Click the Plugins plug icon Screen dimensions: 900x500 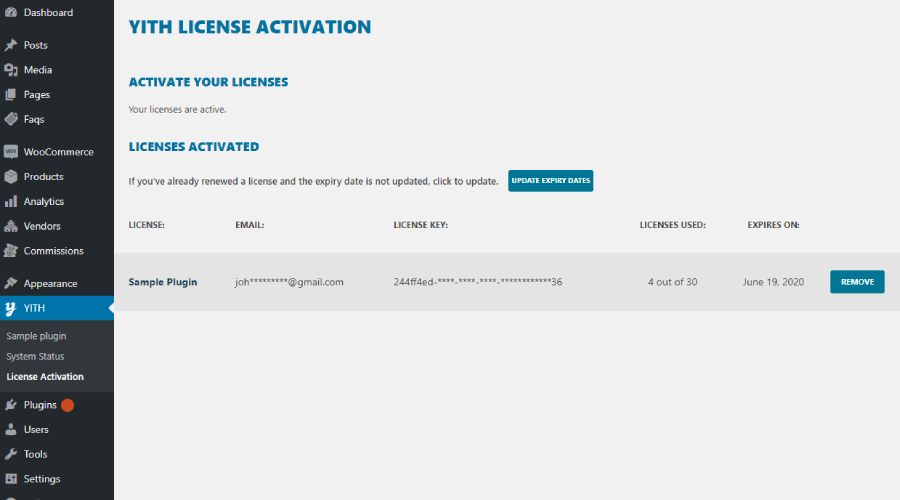(11, 405)
